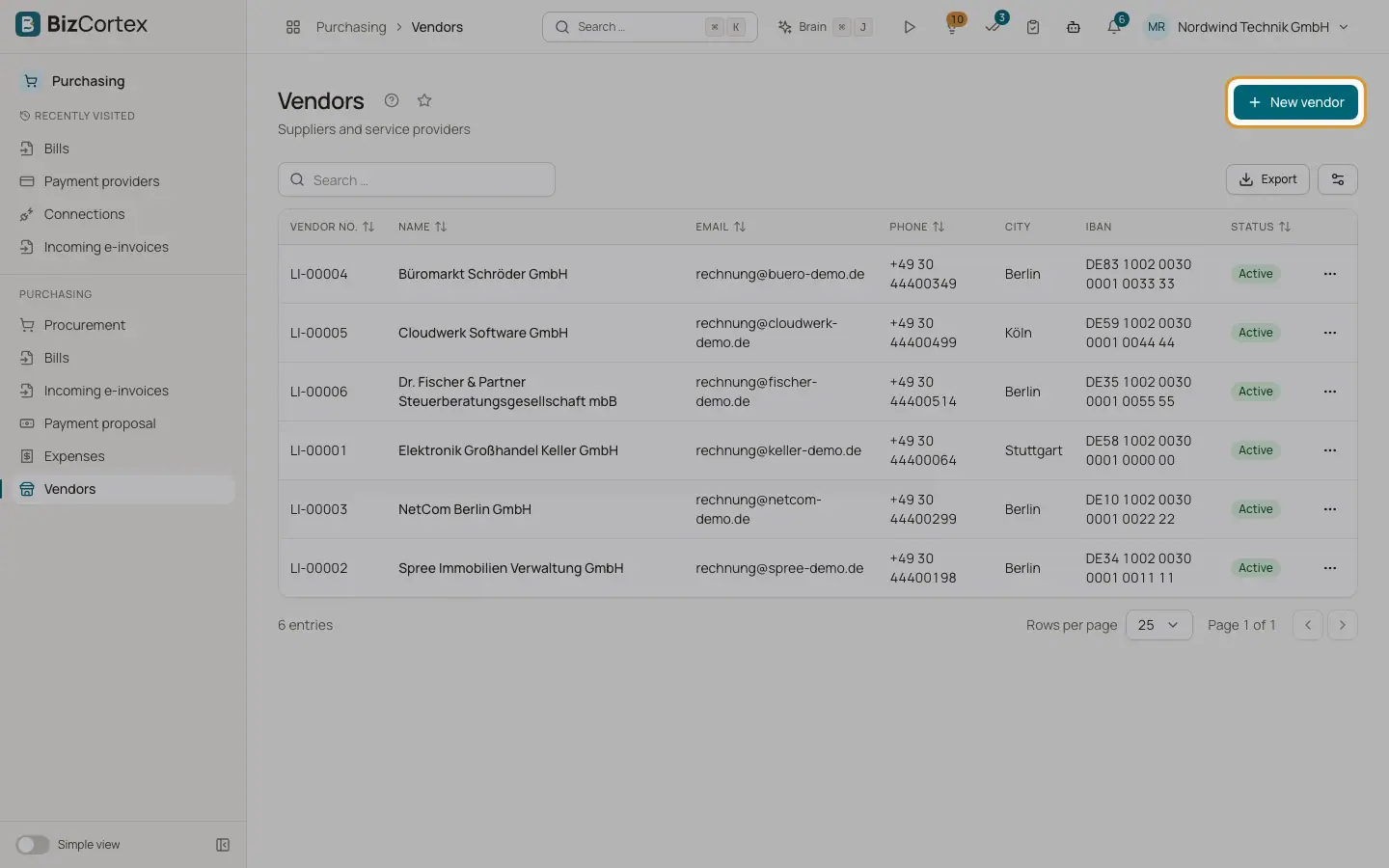Open row actions for Cloudwerk Software GmbH
The width and height of the screenshot is (1389, 868).
[x=1330, y=333]
